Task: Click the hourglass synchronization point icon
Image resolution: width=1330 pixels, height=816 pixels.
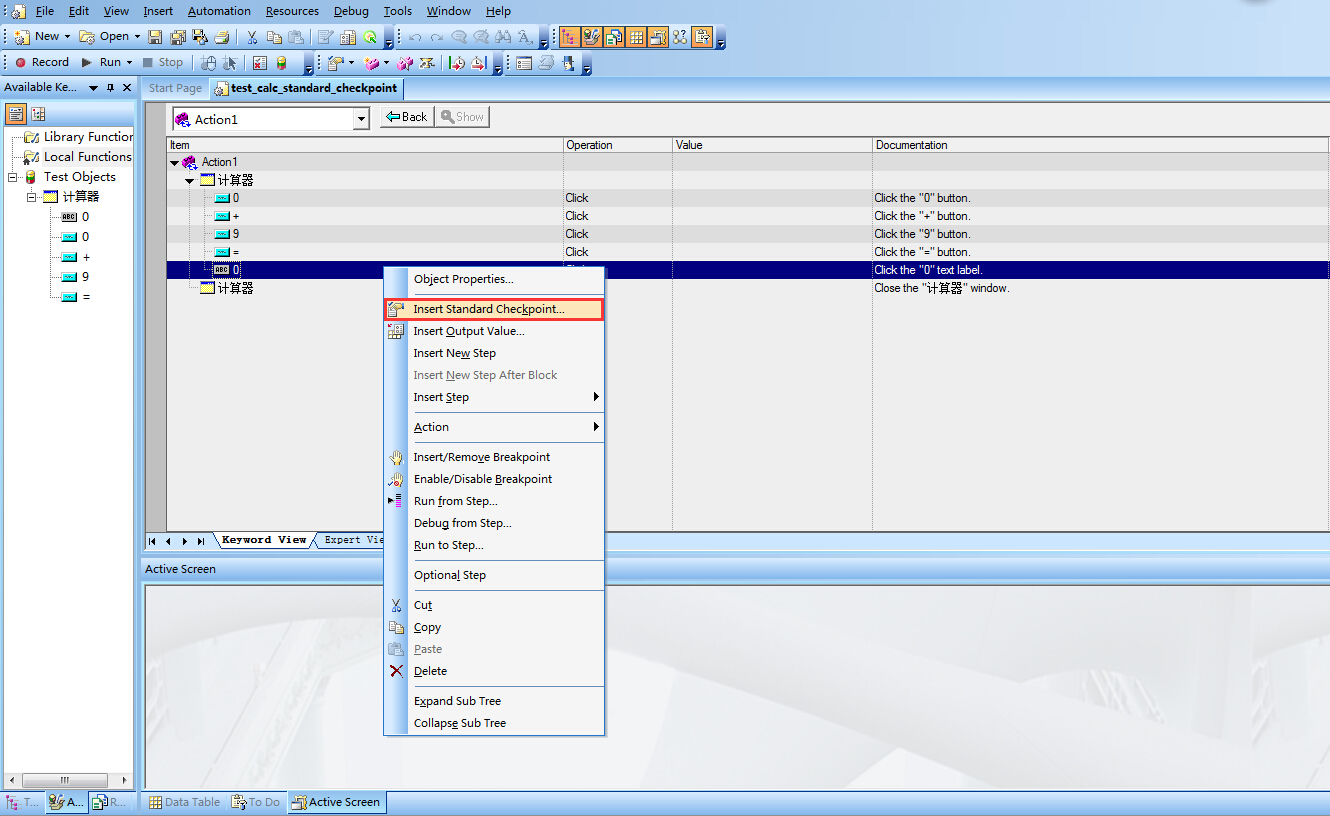Action: [x=426, y=62]
